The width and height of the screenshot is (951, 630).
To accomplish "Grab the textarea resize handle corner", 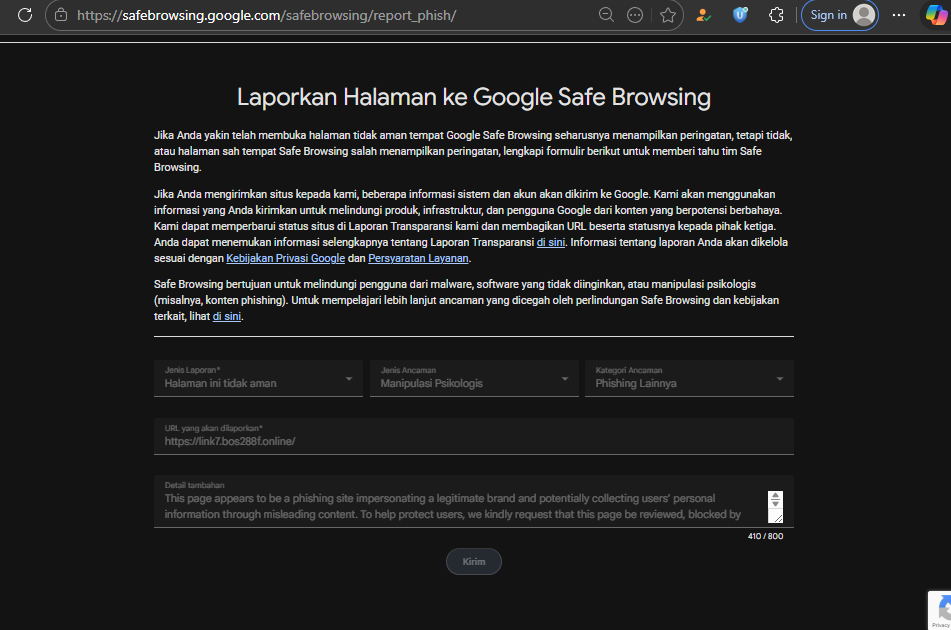I will pos(778,518).
